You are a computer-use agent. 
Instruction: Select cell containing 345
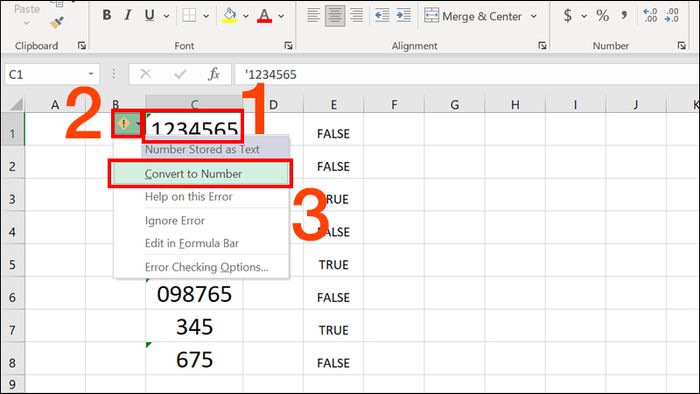(194, 326)
